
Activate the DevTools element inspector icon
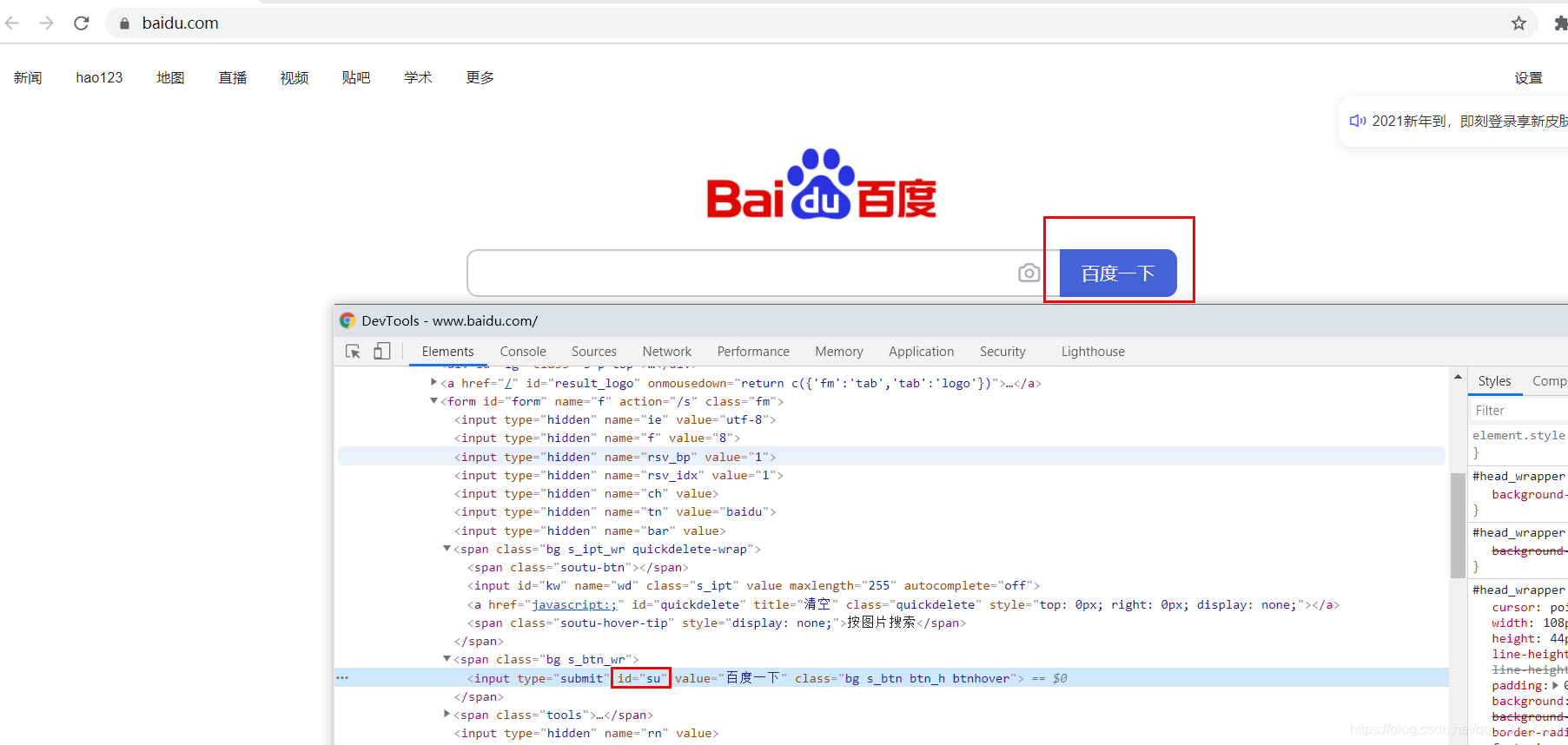click(353, 352)
